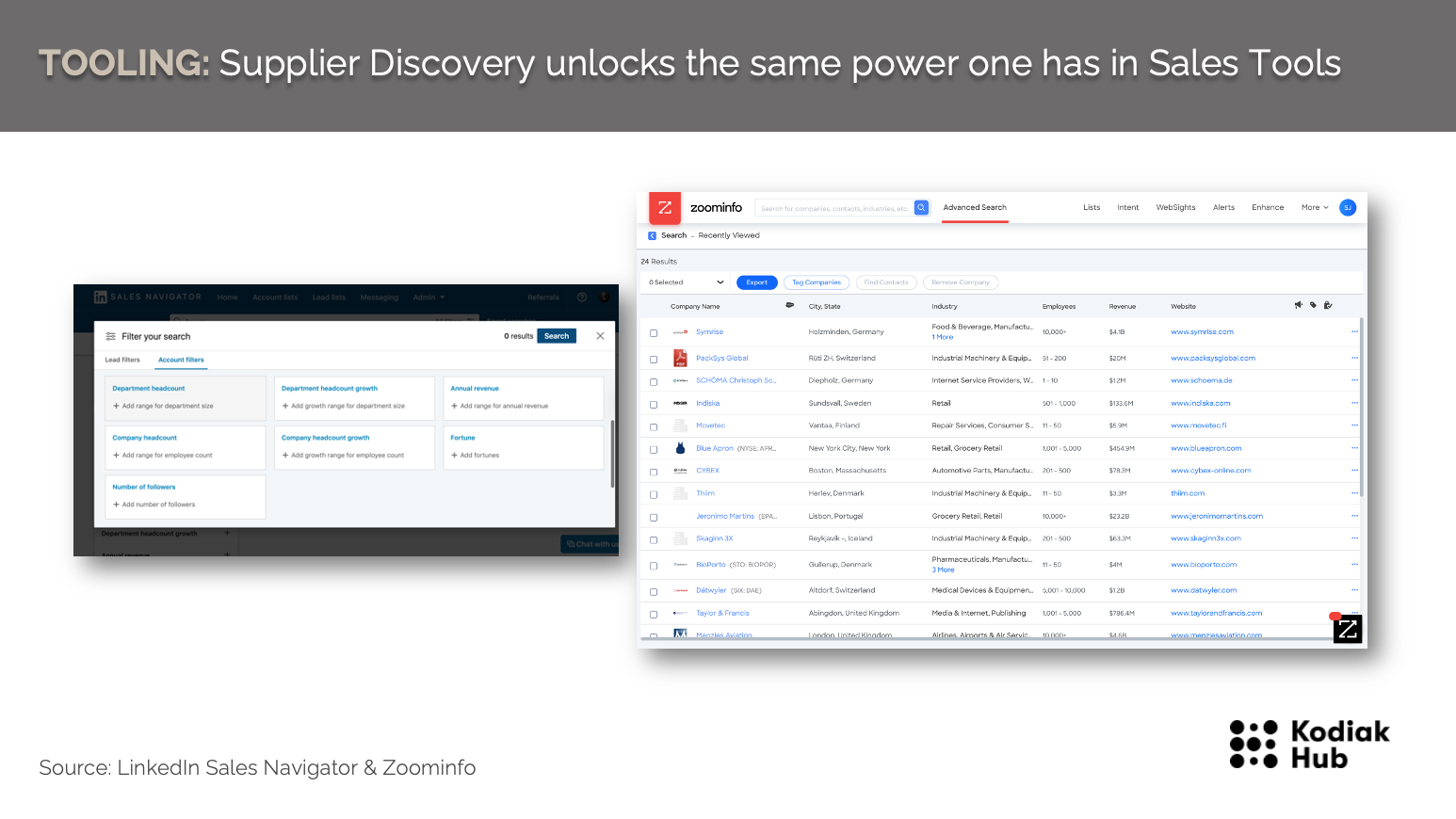Image resolution: width=1456 pixels, height=819 pixels.
Task: Expand Add range for employee count
Action: coord(163,455)
